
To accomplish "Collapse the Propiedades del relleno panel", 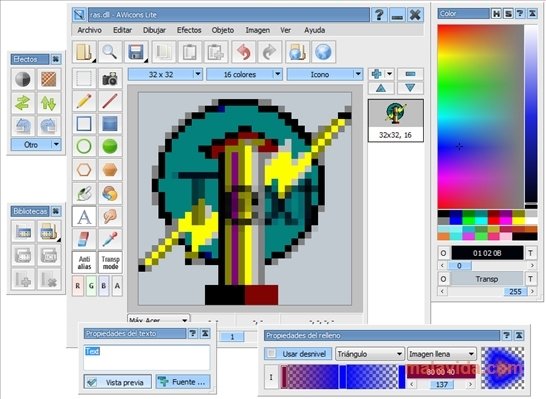I will coord(519,336).
